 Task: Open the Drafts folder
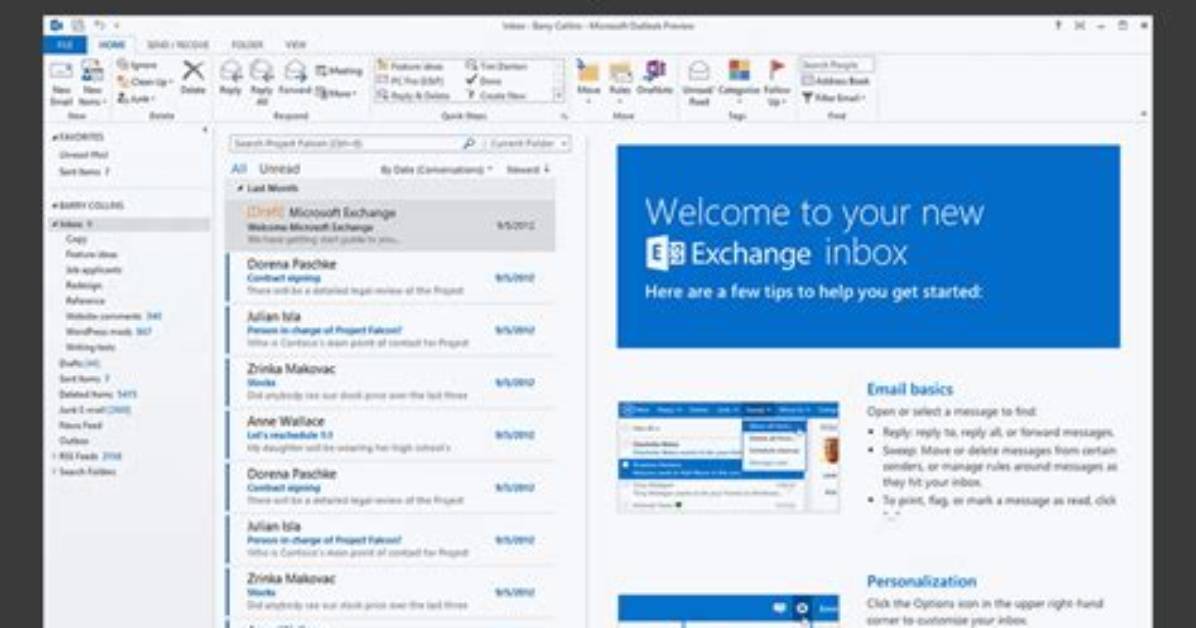coord(79,363)
